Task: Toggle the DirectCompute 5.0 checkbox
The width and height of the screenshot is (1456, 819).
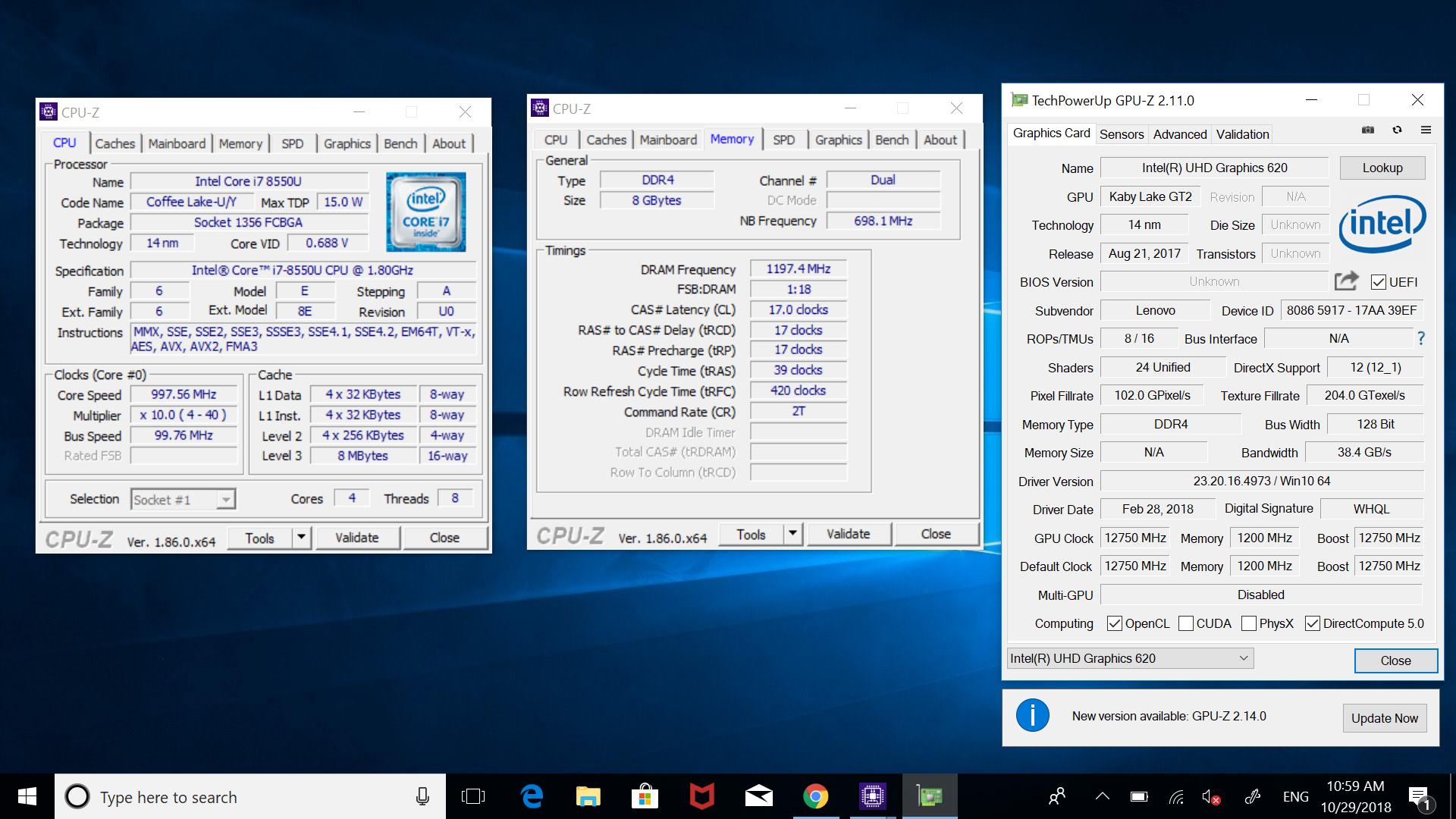Action: [x=1313, y=623]
